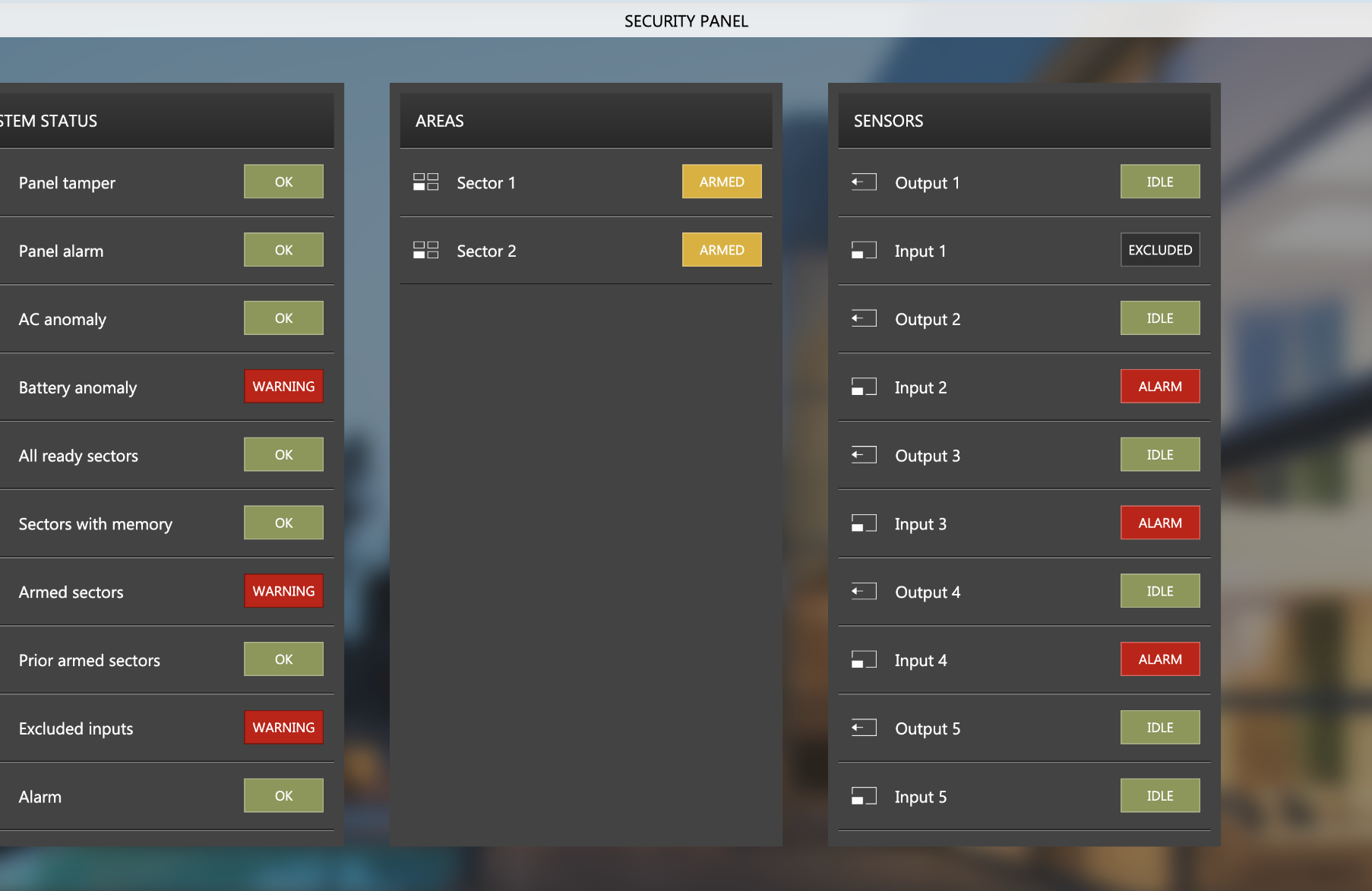Click the IDLE button for Output 2
This screenshot has height=891, width=1372.
(x=1160, y=318)
